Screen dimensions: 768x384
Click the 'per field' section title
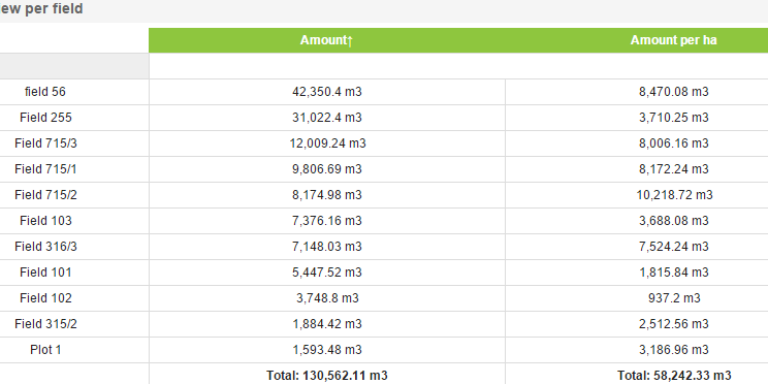[x=54, y=9]
